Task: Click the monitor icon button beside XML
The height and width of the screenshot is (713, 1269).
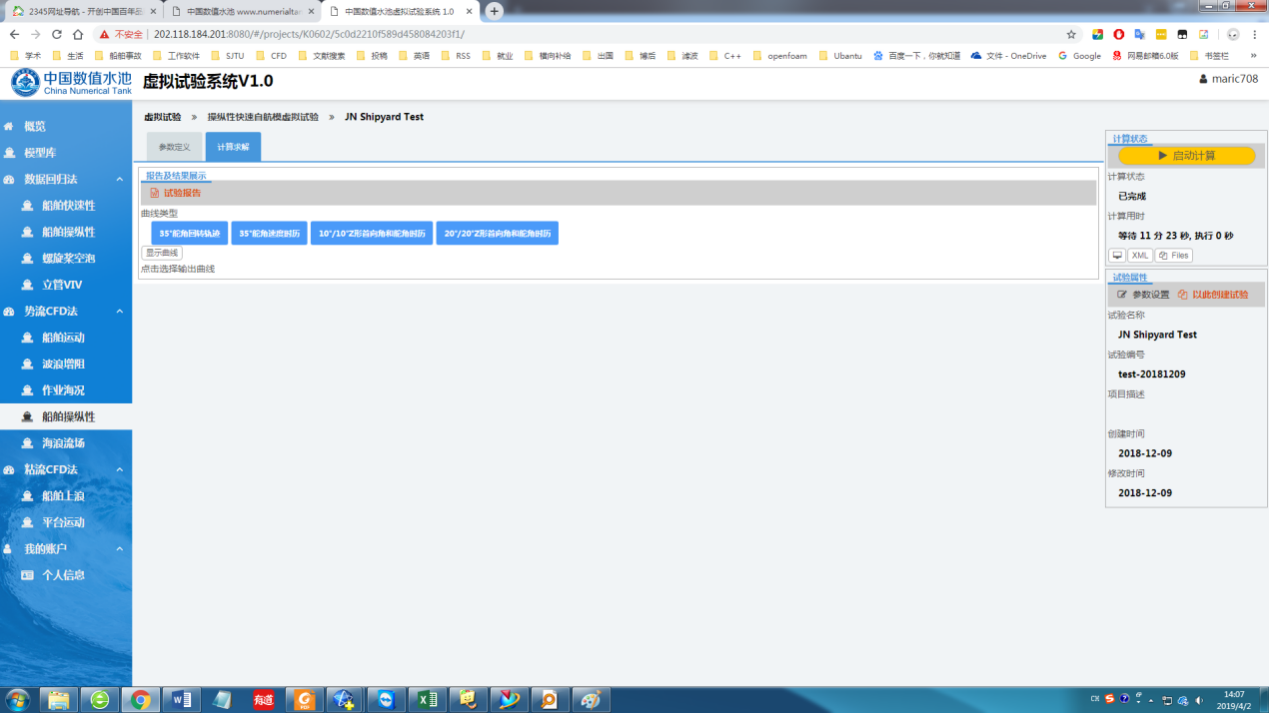Action: pos(1117,256)
